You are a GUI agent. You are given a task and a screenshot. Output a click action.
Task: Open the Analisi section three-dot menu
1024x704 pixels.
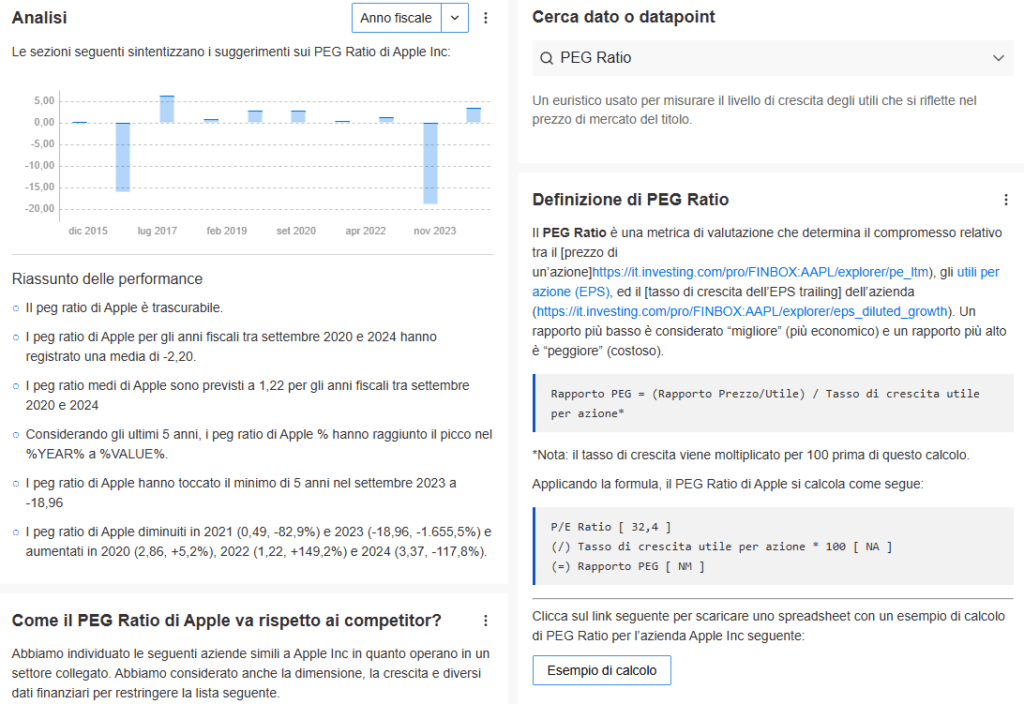[485, 18]
